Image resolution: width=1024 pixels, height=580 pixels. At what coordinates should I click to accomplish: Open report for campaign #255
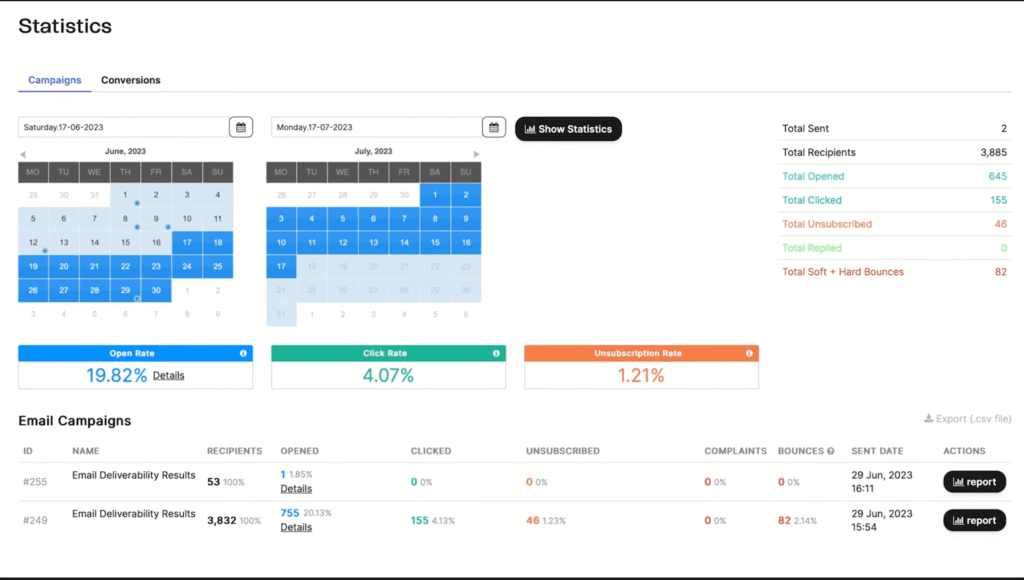tap(974, 482)
